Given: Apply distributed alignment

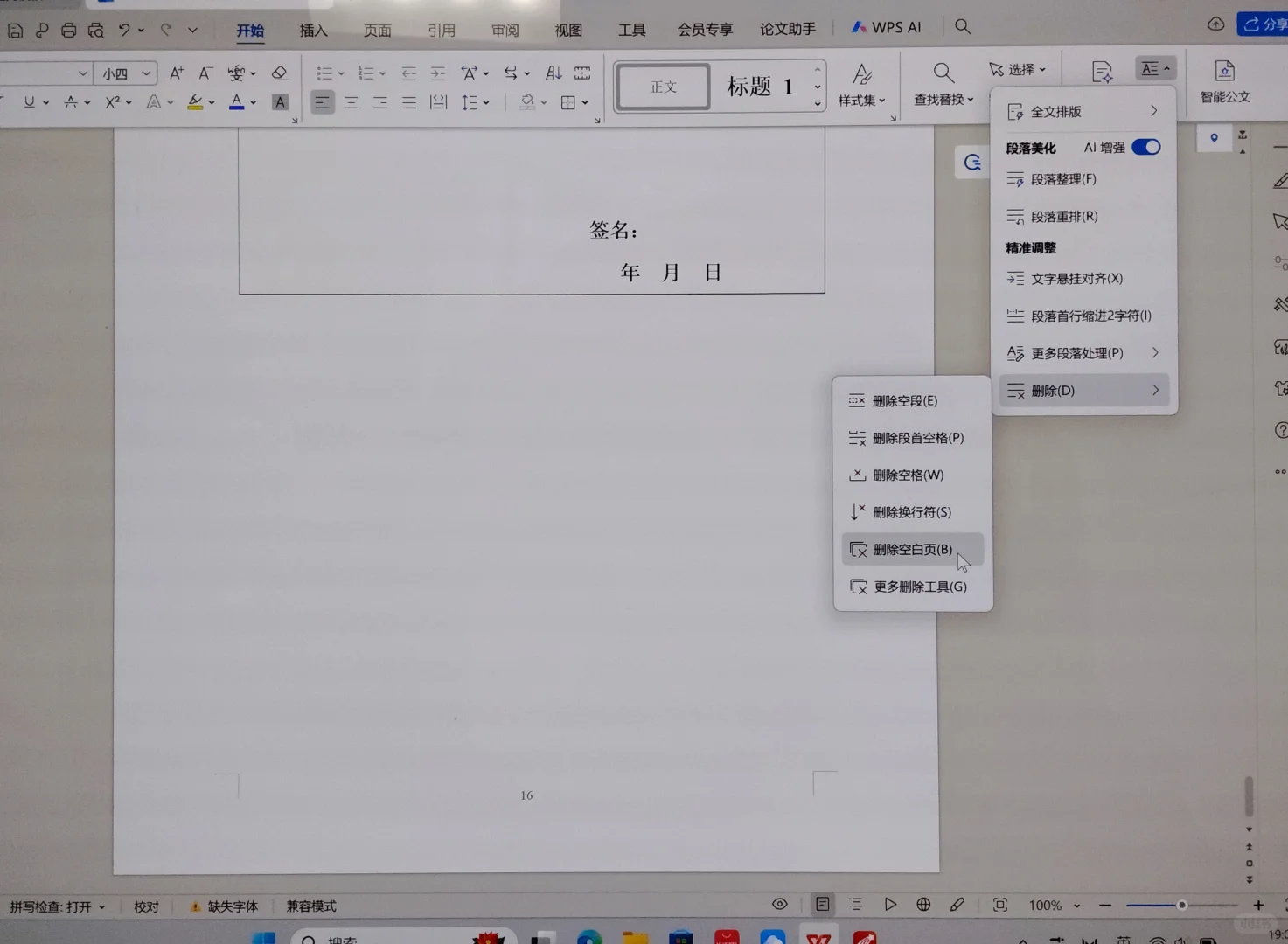Looking at the screenshot, I should pyautogui.click(x=438, y=103).
